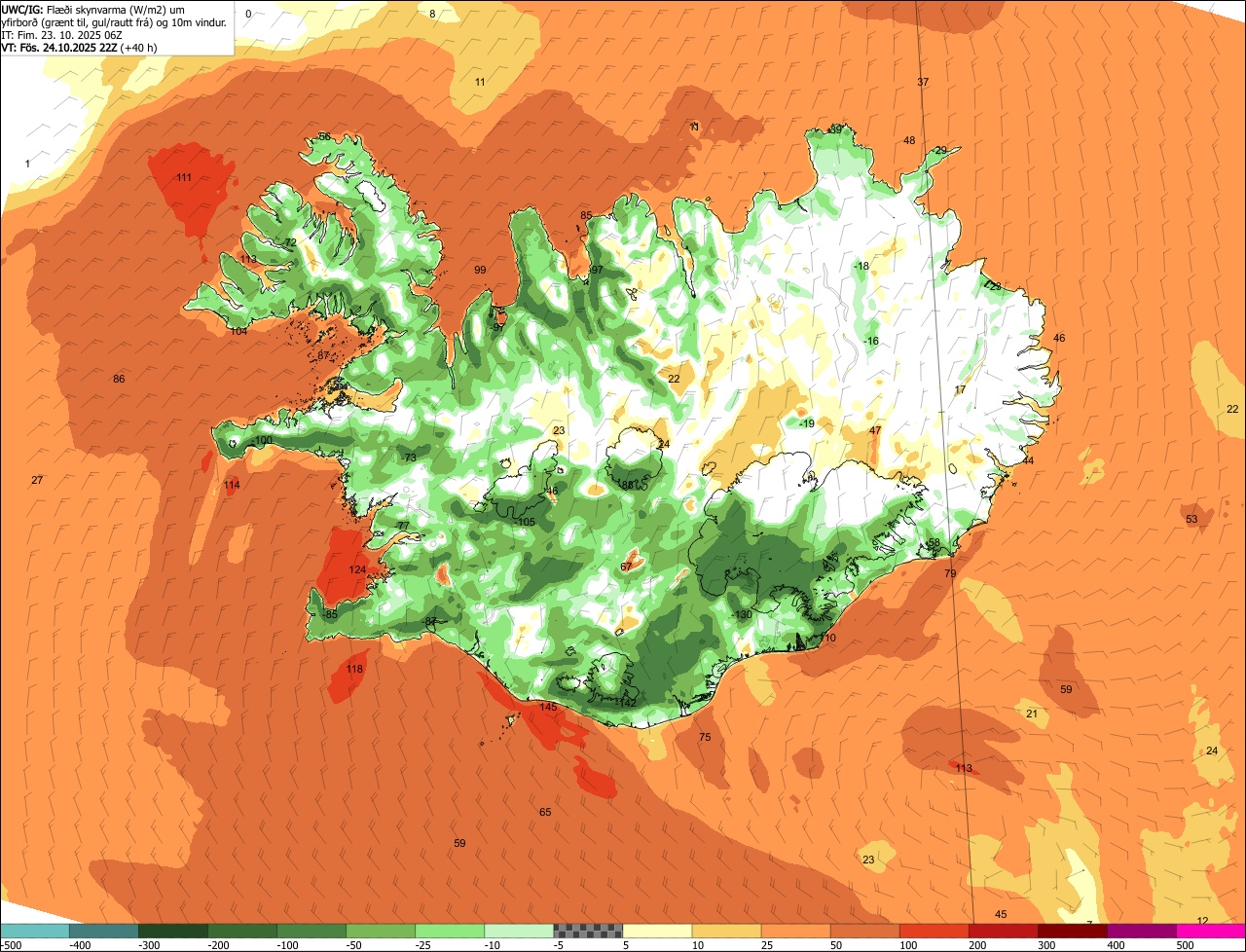Click the pale yellow legend swatch between 5 and 10
The width and height of the screenshot is (1246, 952).
[x=658, y=931]
